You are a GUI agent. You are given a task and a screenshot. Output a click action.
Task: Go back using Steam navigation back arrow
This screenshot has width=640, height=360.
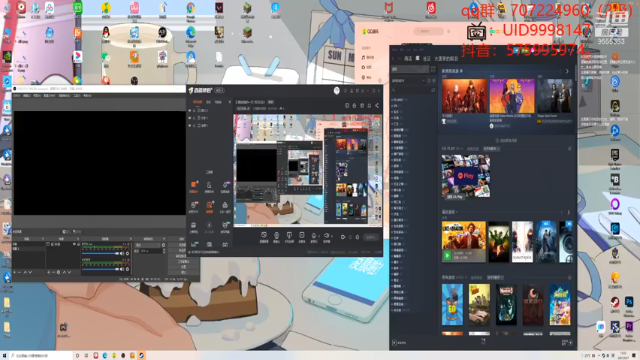point(393,59)
